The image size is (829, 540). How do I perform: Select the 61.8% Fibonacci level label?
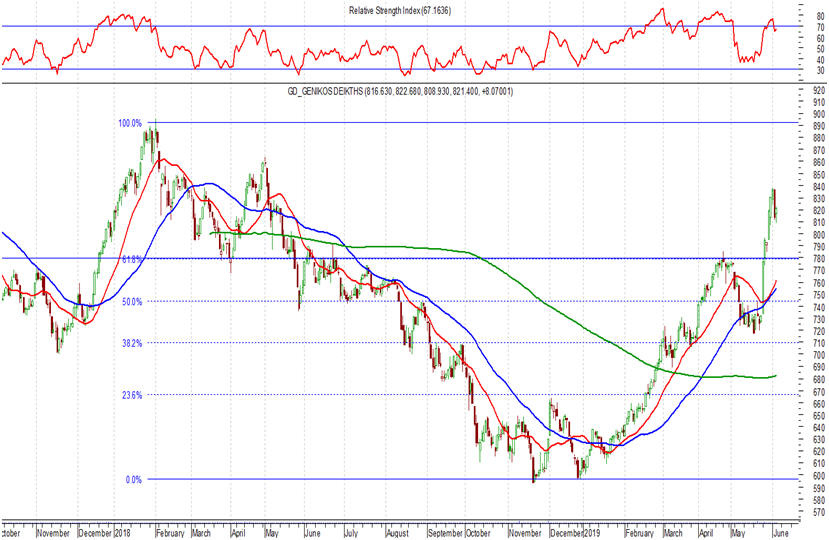point(132,259)
